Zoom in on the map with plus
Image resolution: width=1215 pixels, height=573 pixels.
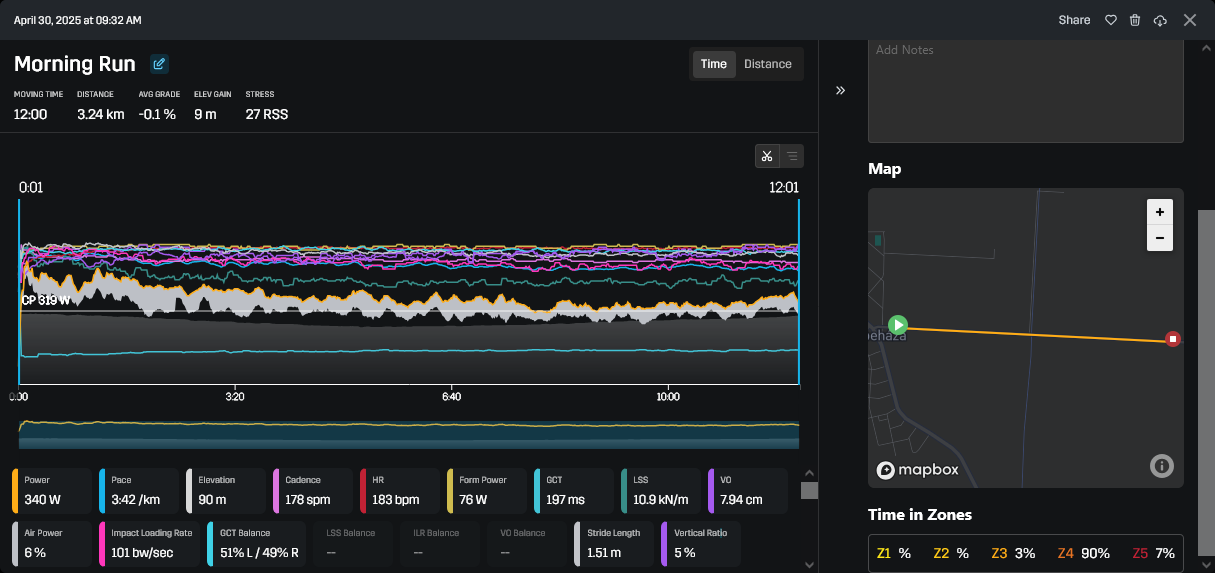pos(1159,212)
